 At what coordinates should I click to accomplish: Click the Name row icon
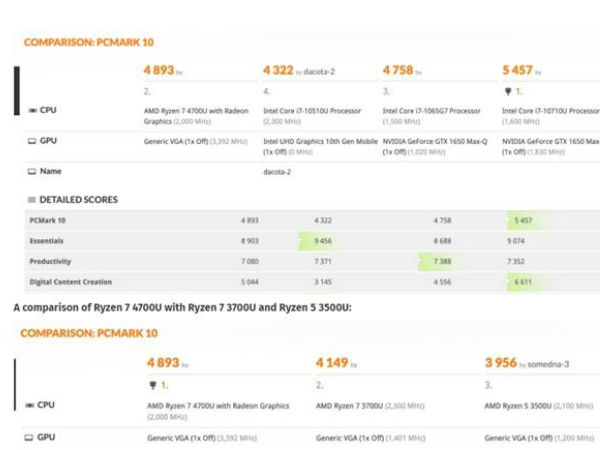32,171
